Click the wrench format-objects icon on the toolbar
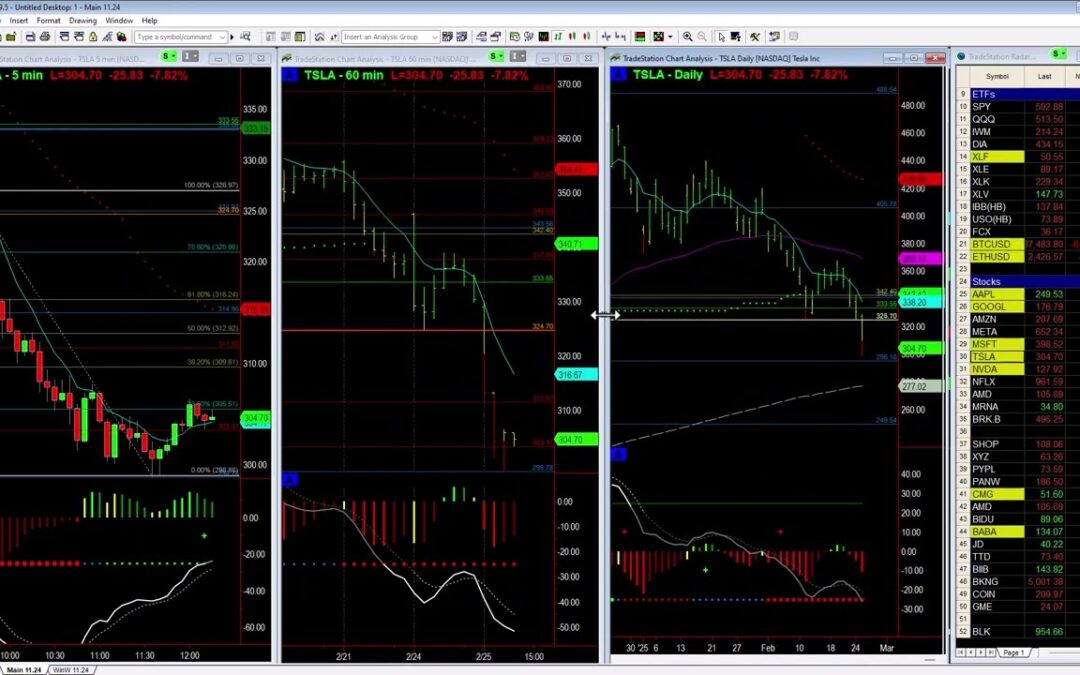Viewport: 1080px width, 675px height. click(x=756, y=35)
